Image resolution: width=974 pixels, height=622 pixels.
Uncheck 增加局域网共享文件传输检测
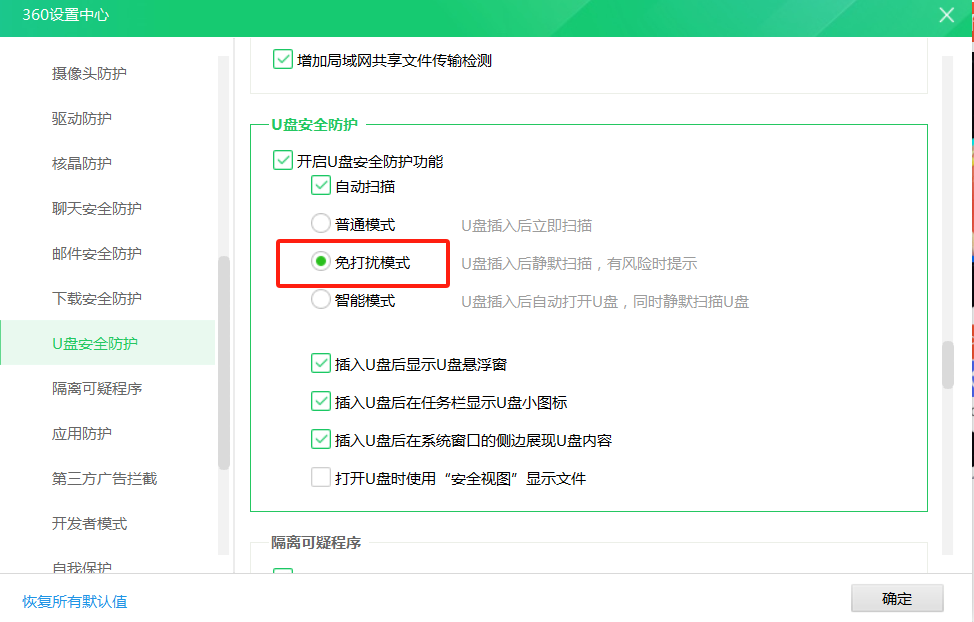click(283, 60)
